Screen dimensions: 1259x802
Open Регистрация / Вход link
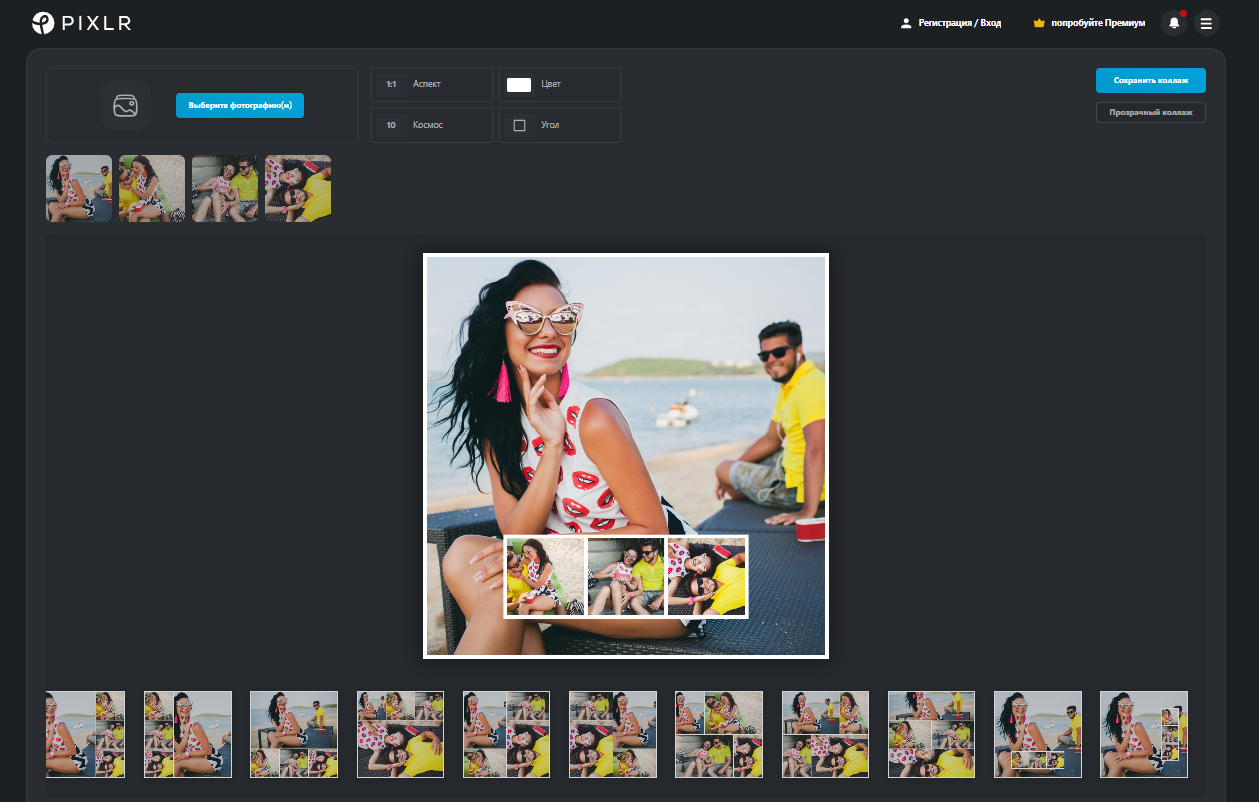click(x=959, y=23)
